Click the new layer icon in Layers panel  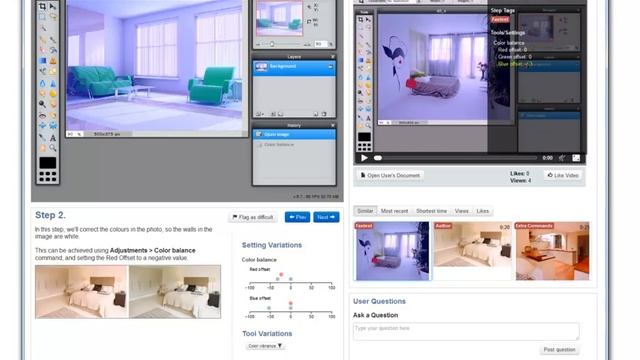(316, 114)
